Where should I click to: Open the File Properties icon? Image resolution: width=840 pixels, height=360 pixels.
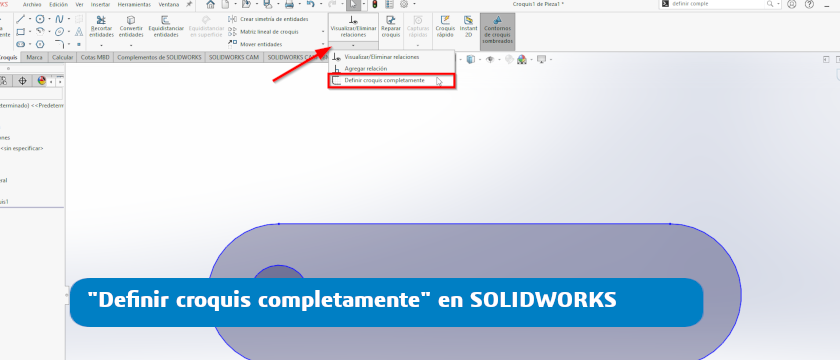tap(389, 4)
